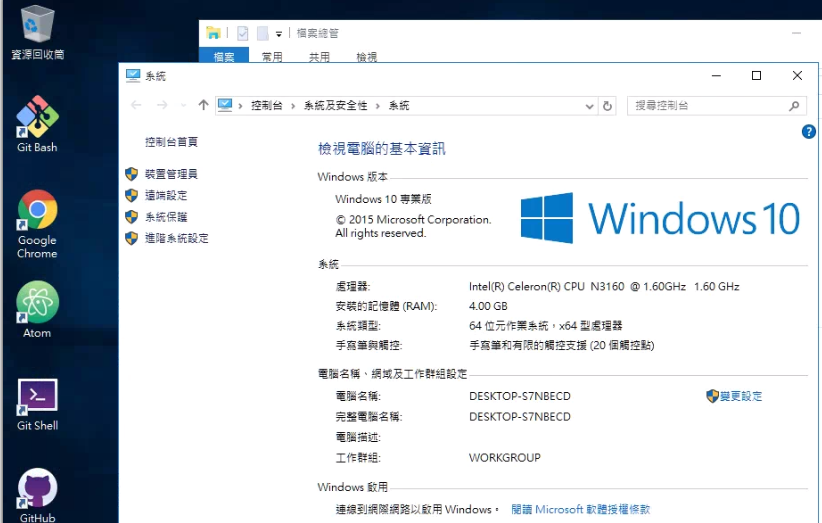Open Quick Access Toolbar customize dropdown
Viewport: 822px width, 523px height.
tap(279, 35)
